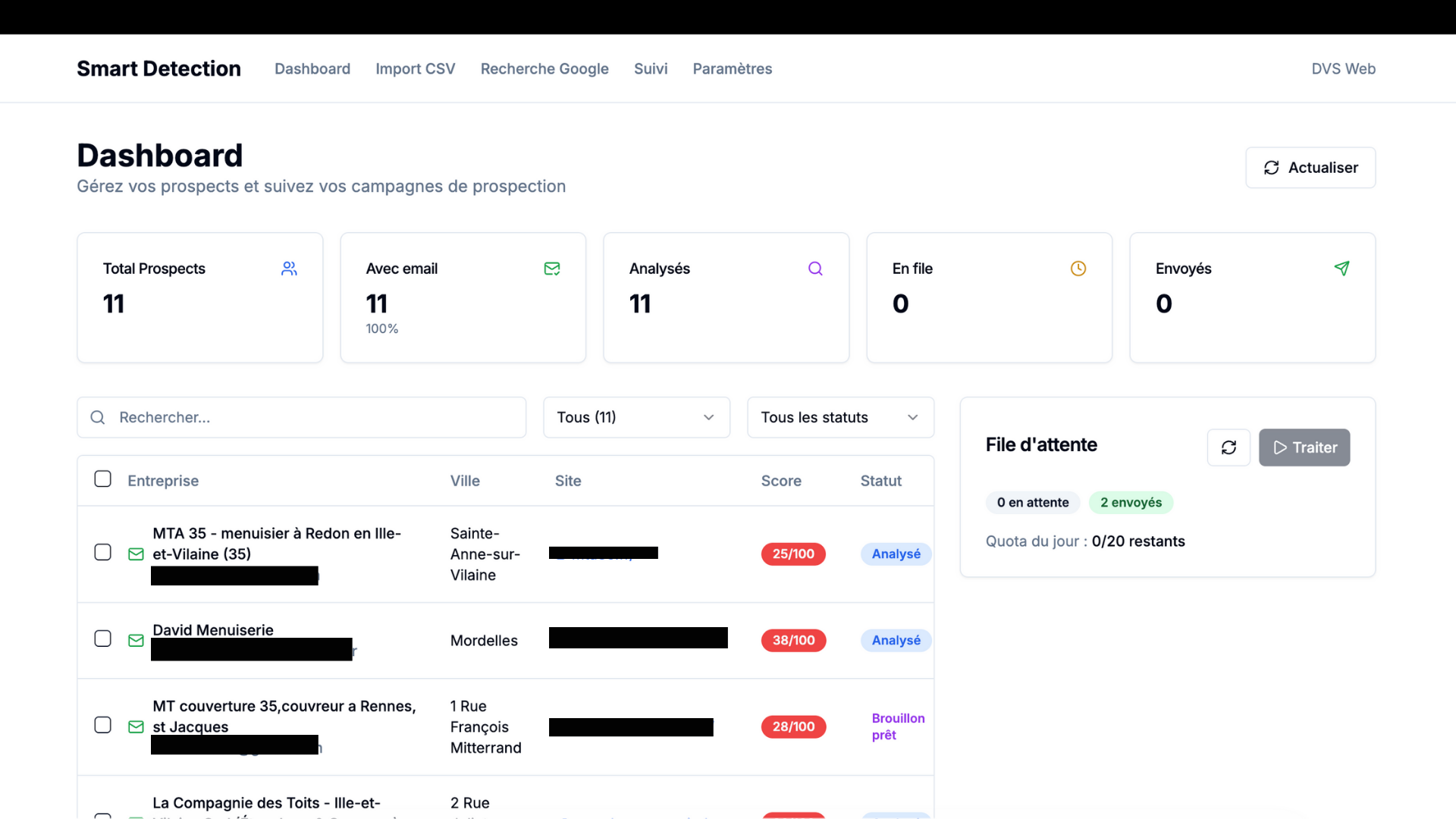This screenshot has width=1456, height=819.
Task: Click the green email icon next to David Menuiserie
Action: [136, 640]
